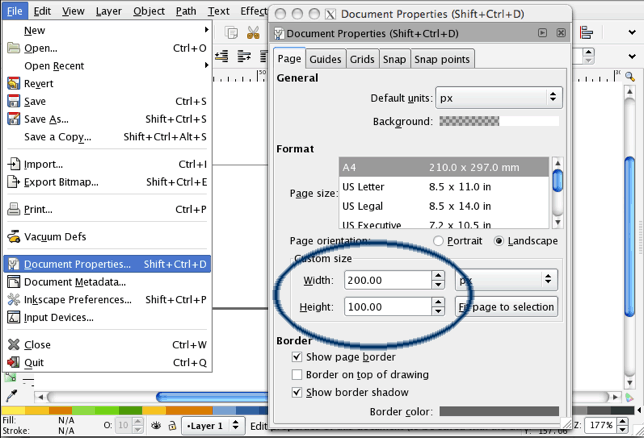Click the zoom magnifier icon near ruler
Image resolution: width=644 pixels, height=438 pixels.
click(630, 76)
